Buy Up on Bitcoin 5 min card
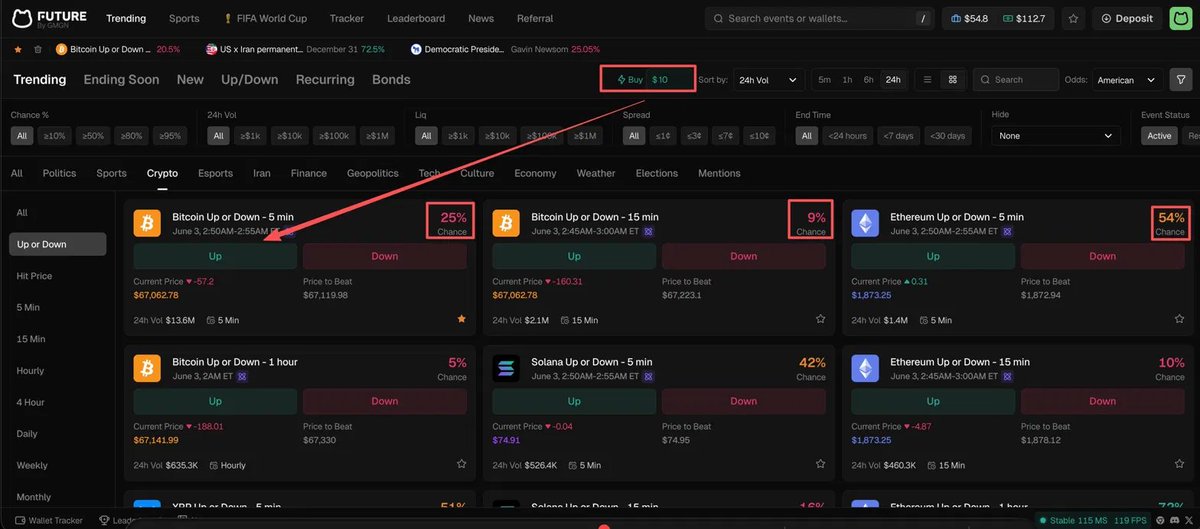This screenshot has width=1200, height=529. click(x=215, y=256)
